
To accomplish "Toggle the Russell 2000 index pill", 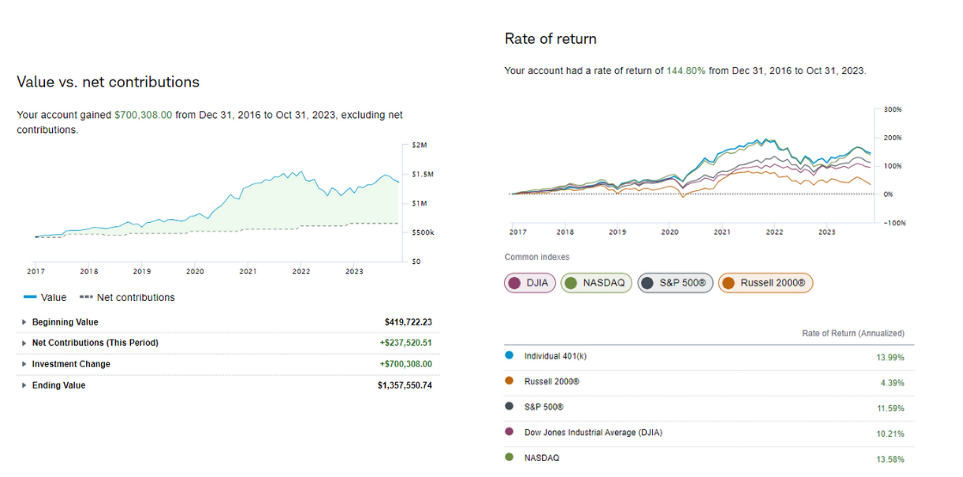I will 766,283.
